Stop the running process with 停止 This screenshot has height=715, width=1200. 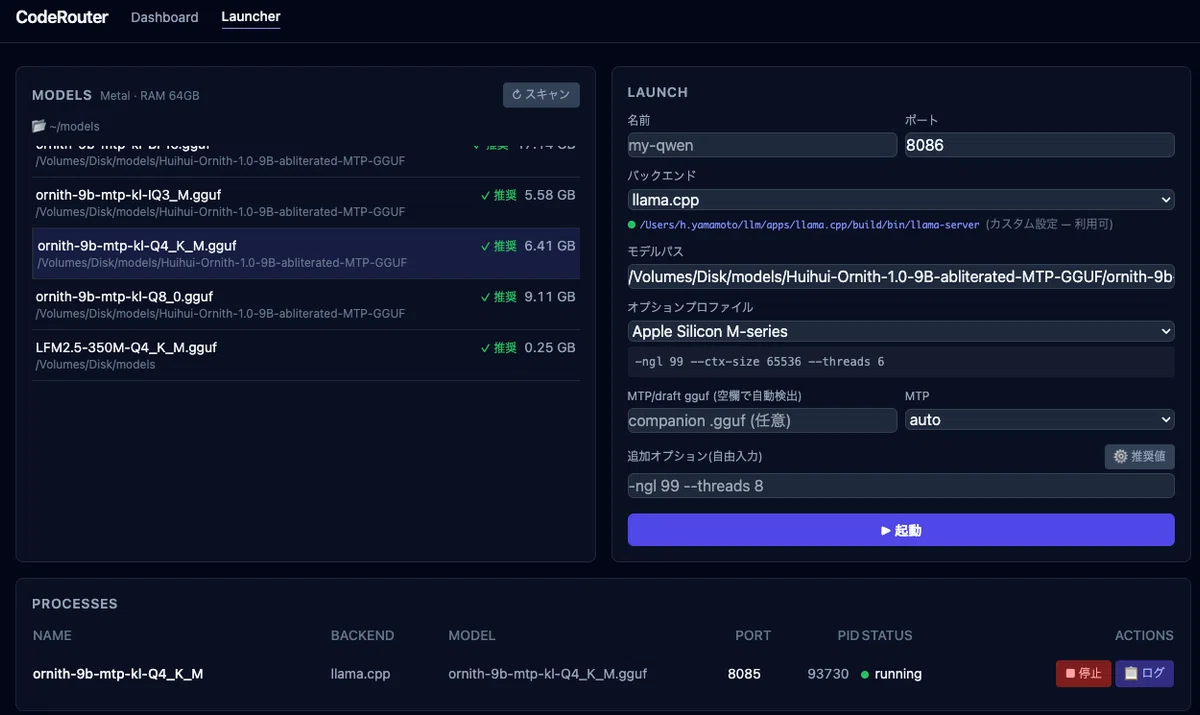pos(1083,674)
